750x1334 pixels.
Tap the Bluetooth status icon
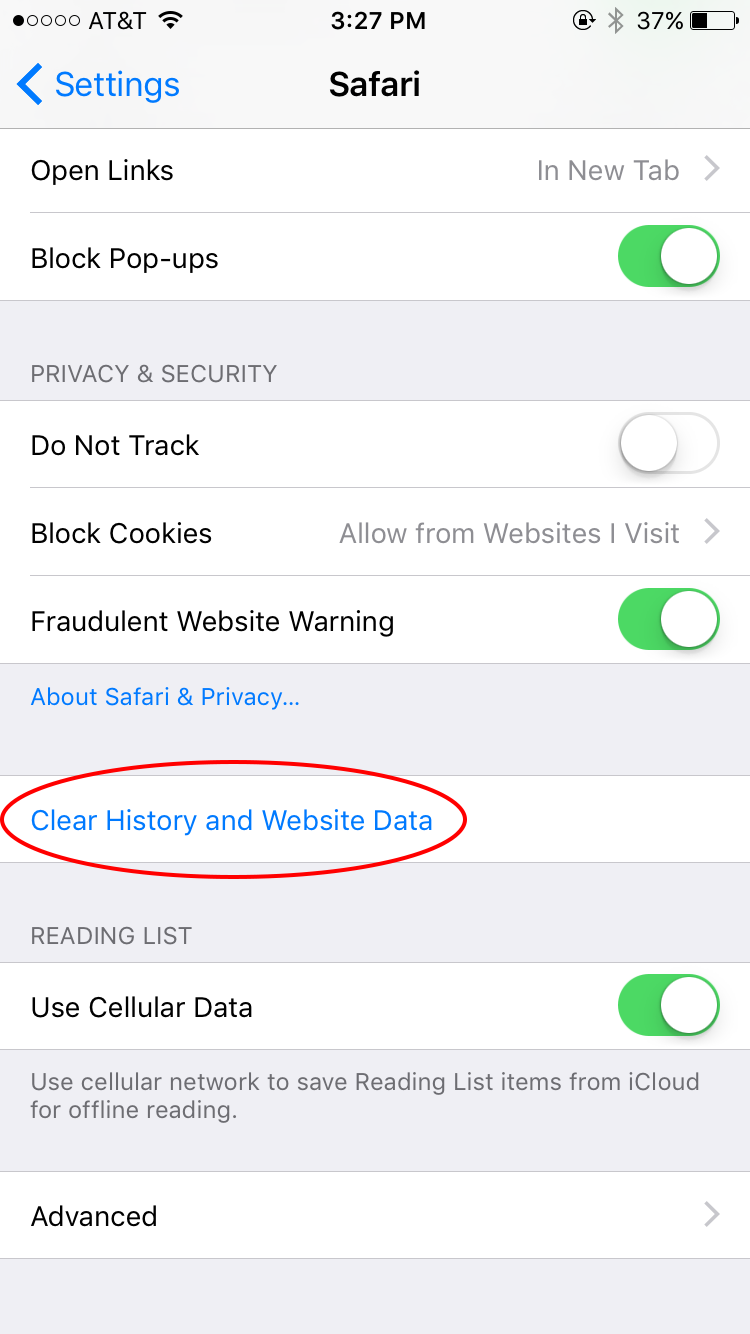[x=616, y=21]
